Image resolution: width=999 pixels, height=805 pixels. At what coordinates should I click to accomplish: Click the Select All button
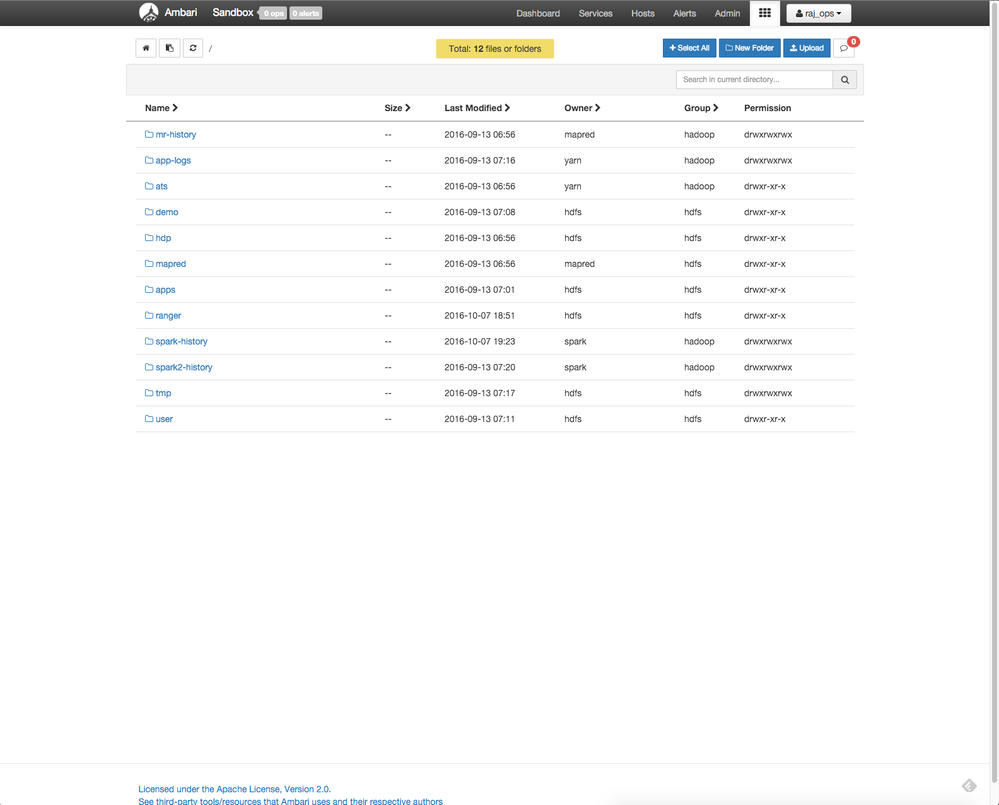coord(689,48)
